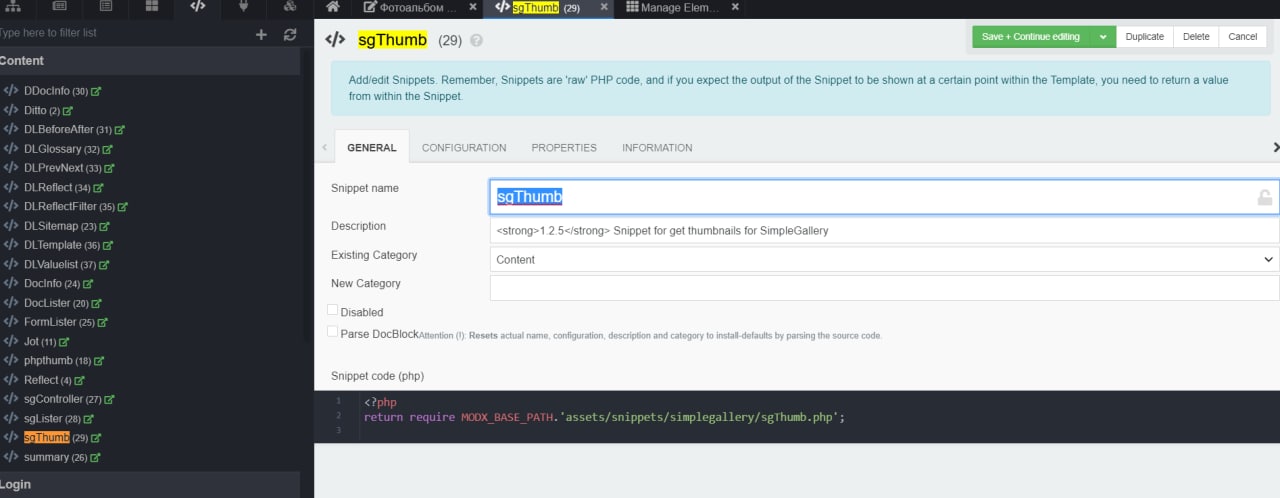Open DLReflectFilter in new window icon

pyautogui.click(x=122, y=207)
